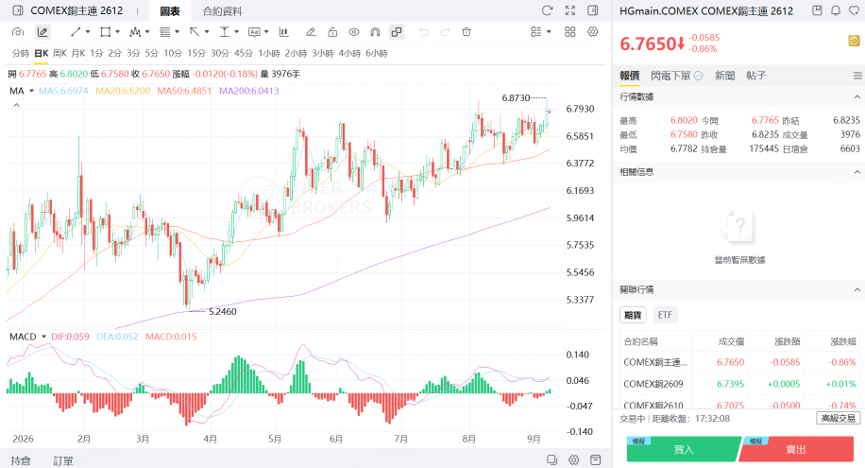Save layout icon in quote header
The width and height of the screenshot is (865, 468).
(818, 10)
